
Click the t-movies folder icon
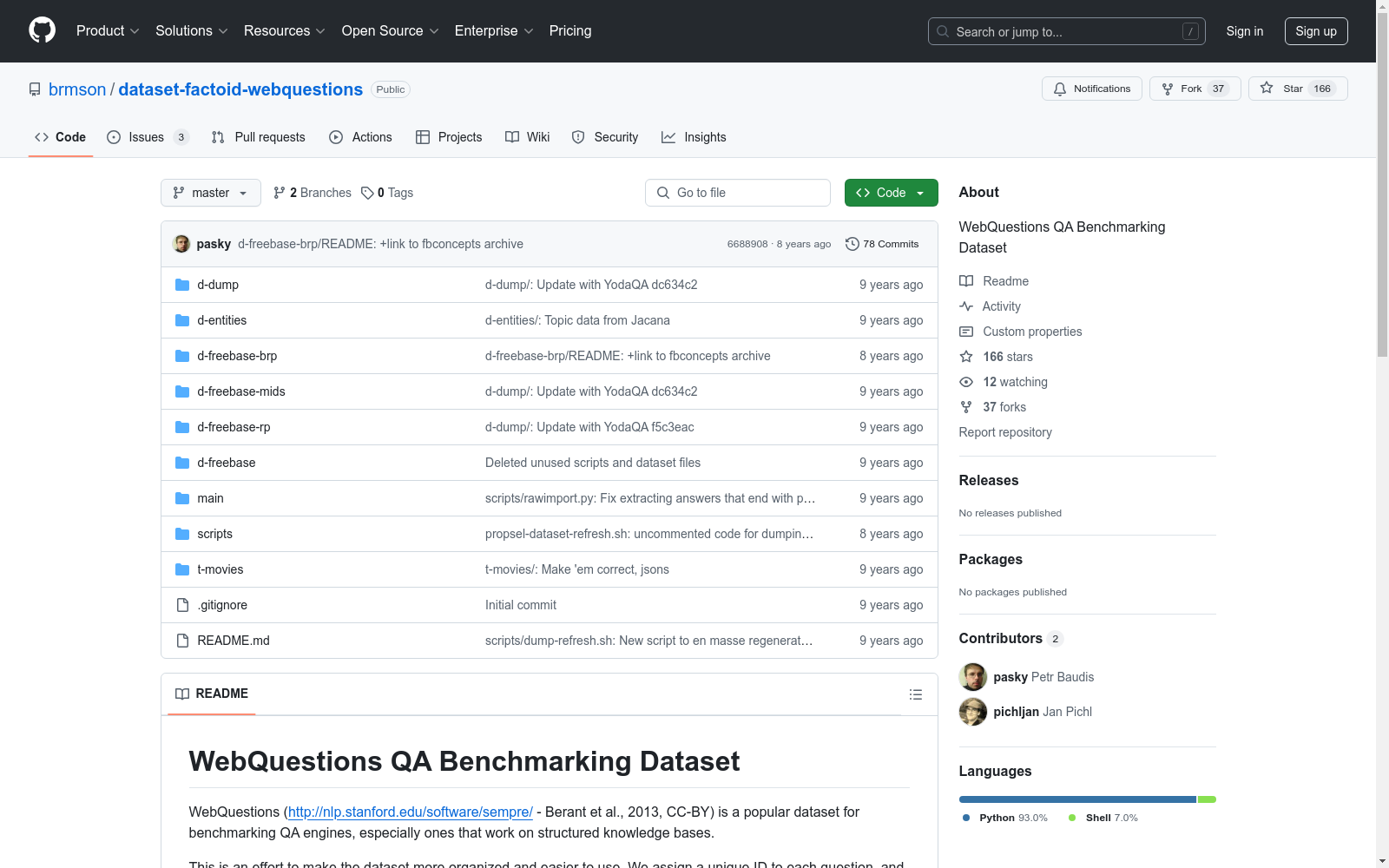coord(182,569)
